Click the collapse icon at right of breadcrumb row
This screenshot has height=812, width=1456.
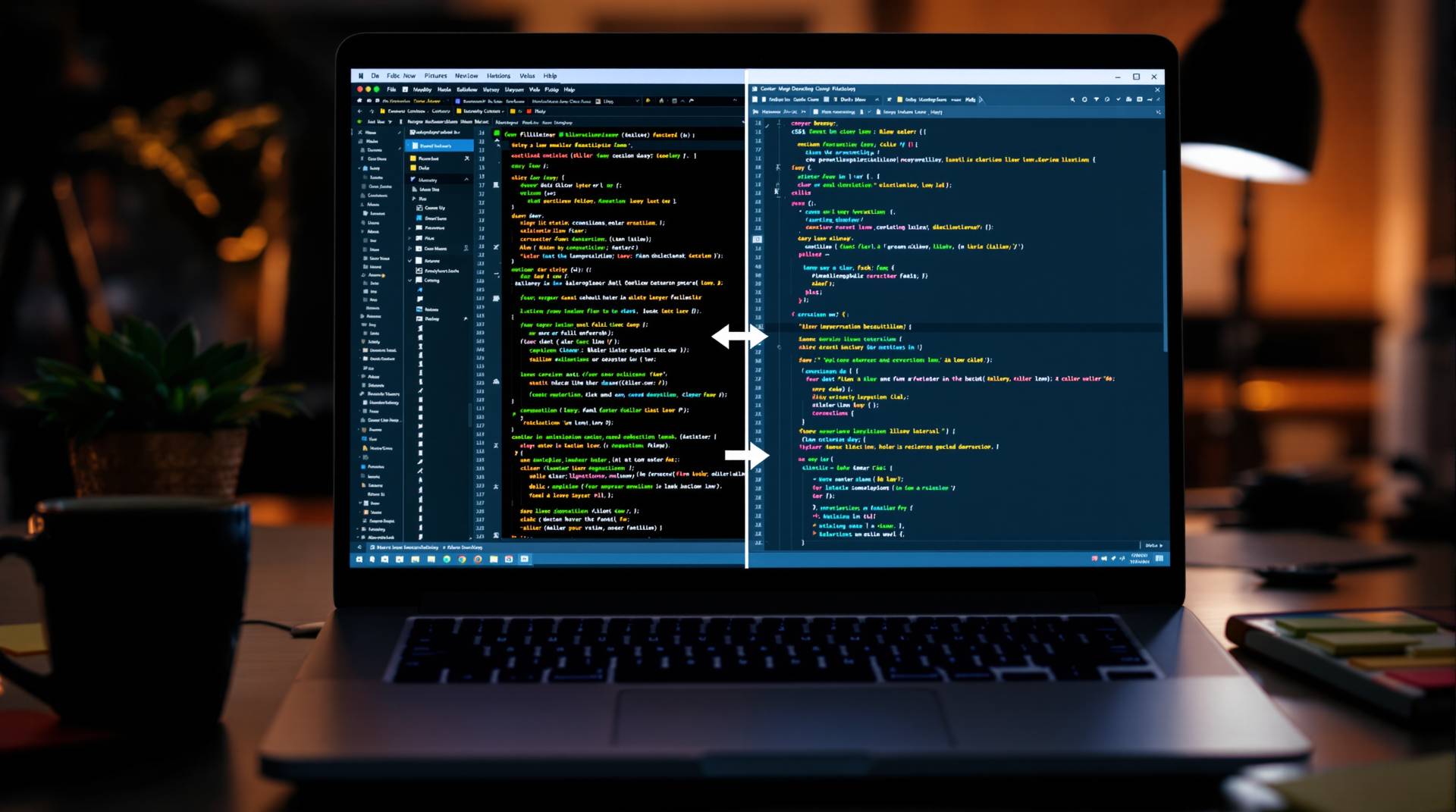(x=1158, y=112)
